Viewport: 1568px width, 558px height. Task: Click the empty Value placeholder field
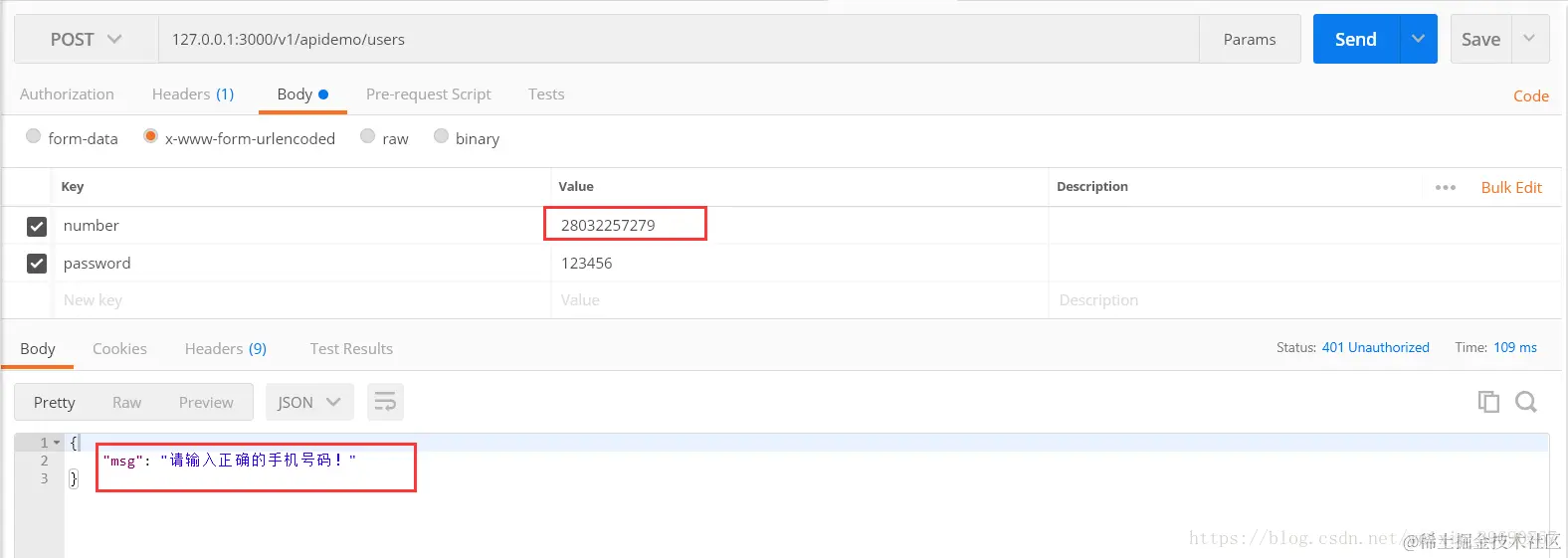point(799,300)
